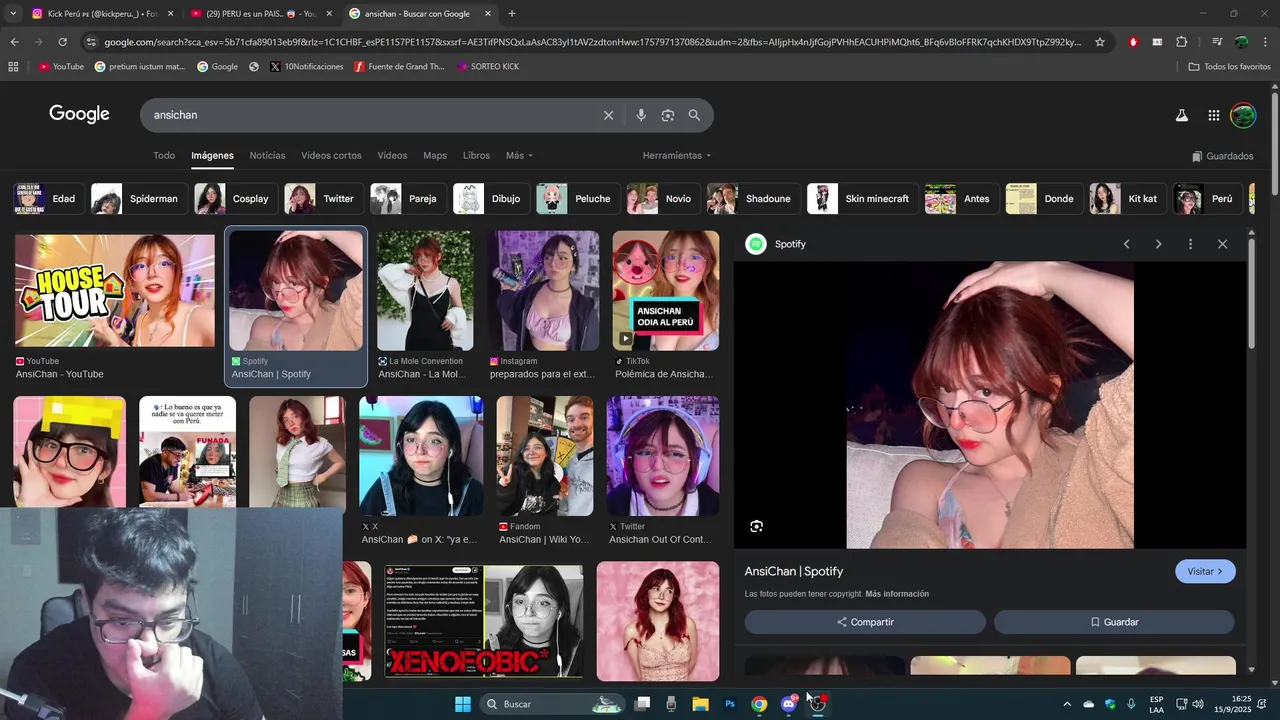Click the Chrome address bar
1280x720 pixels.
(x=590, y=42)
